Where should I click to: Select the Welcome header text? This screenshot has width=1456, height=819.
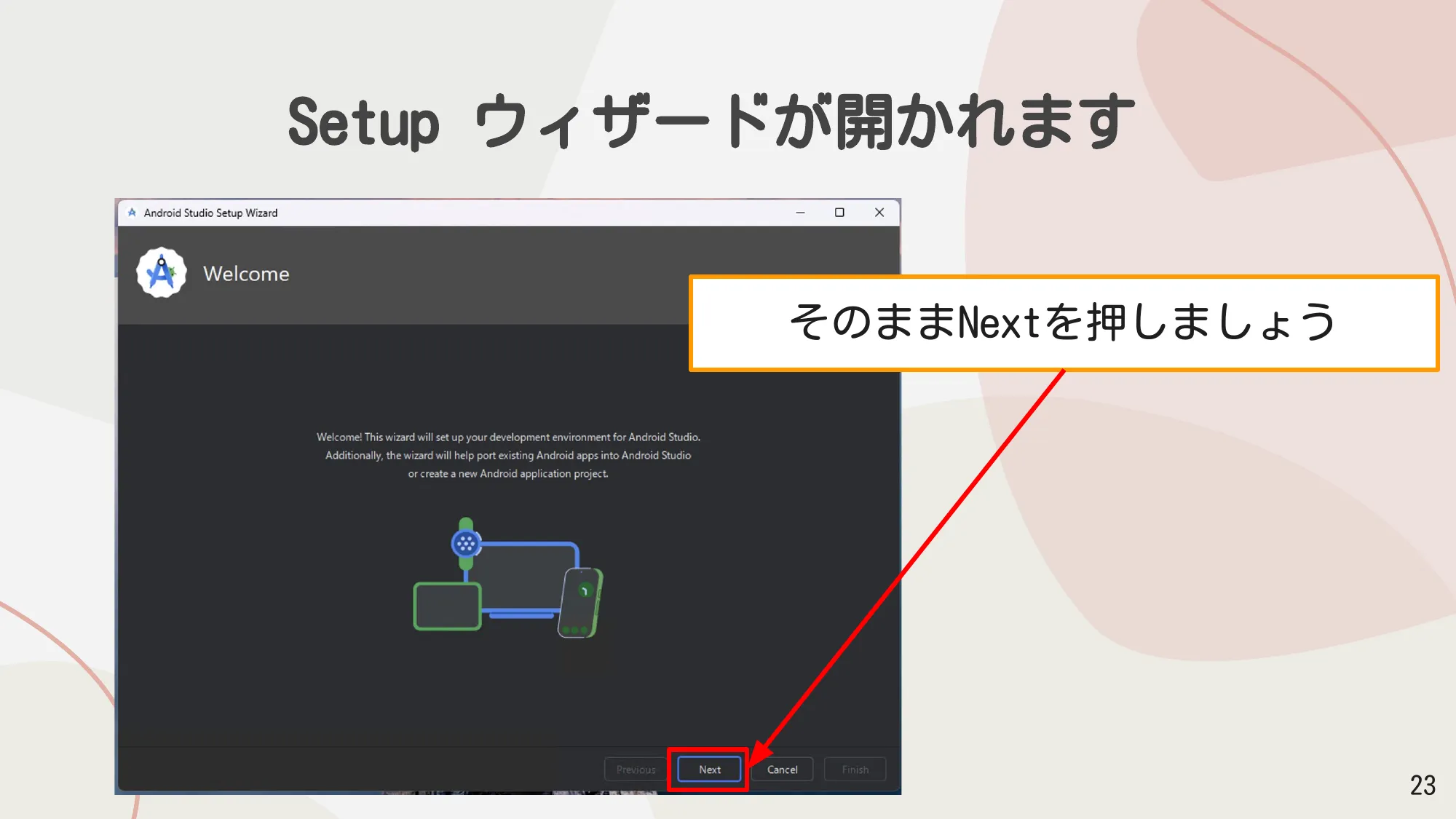coord(246,274)
